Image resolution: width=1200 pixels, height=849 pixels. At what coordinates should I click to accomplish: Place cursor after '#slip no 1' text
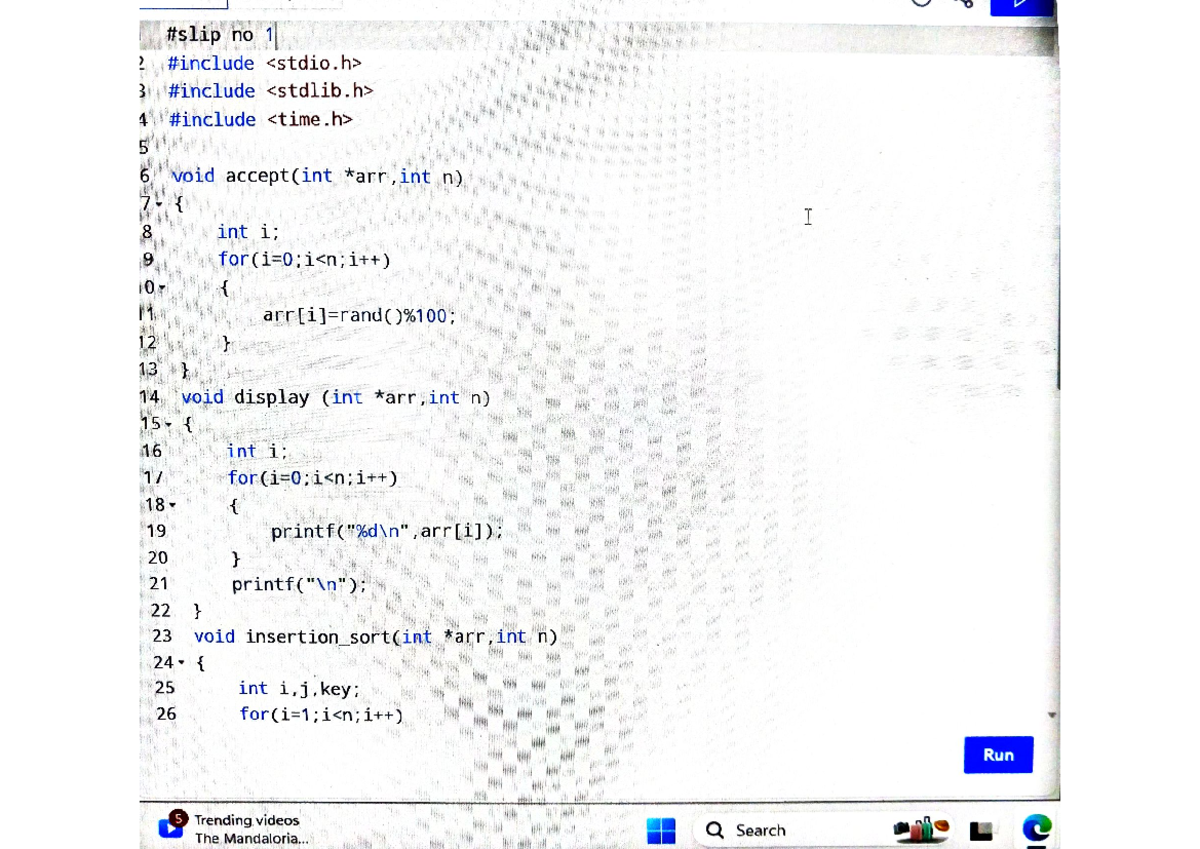coord(276,34)
